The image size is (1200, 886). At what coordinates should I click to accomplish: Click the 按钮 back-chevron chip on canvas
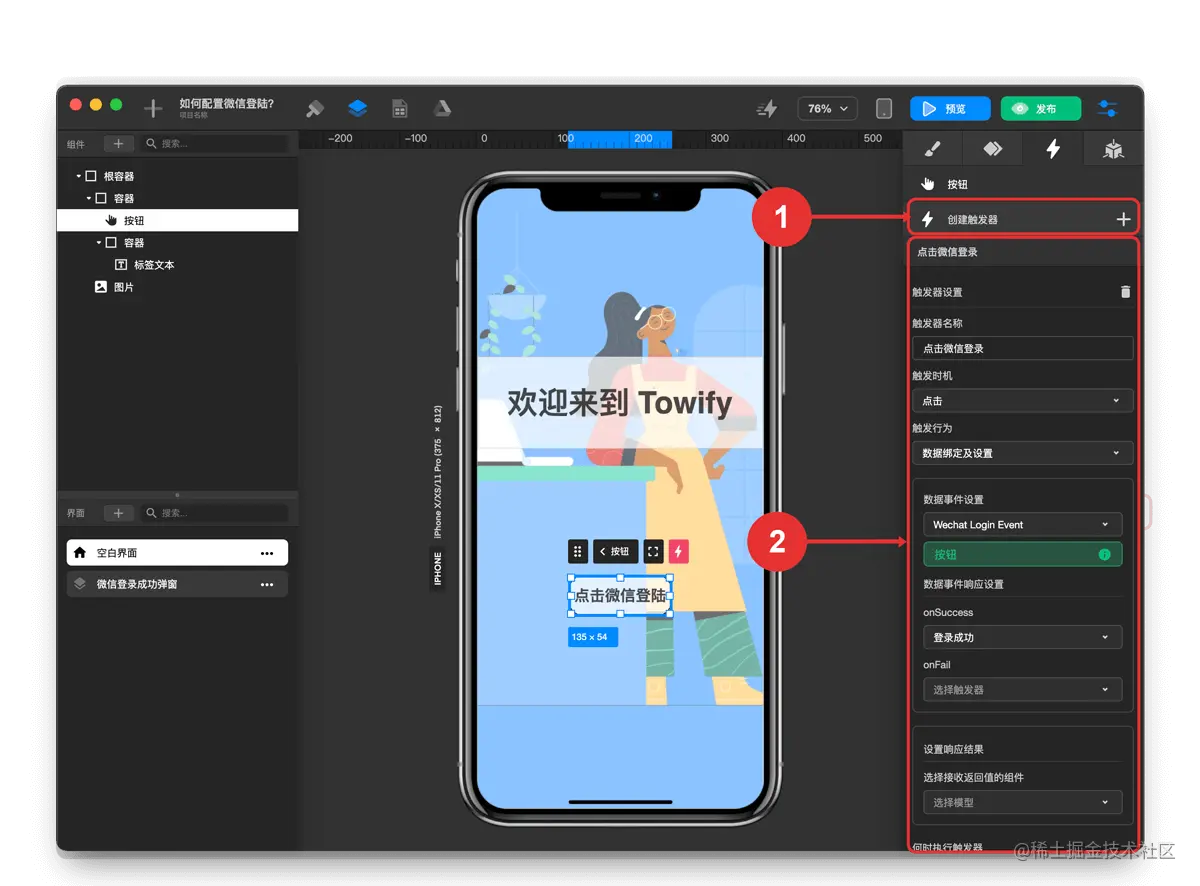615,551
